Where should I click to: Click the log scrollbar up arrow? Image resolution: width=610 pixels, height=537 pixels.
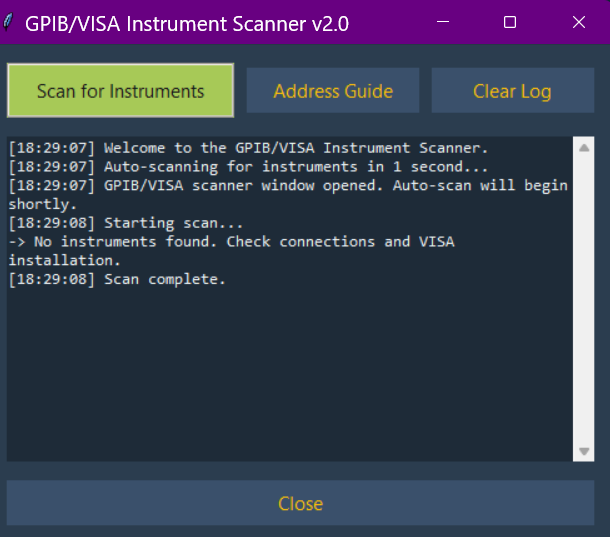(x=584, y=148)
